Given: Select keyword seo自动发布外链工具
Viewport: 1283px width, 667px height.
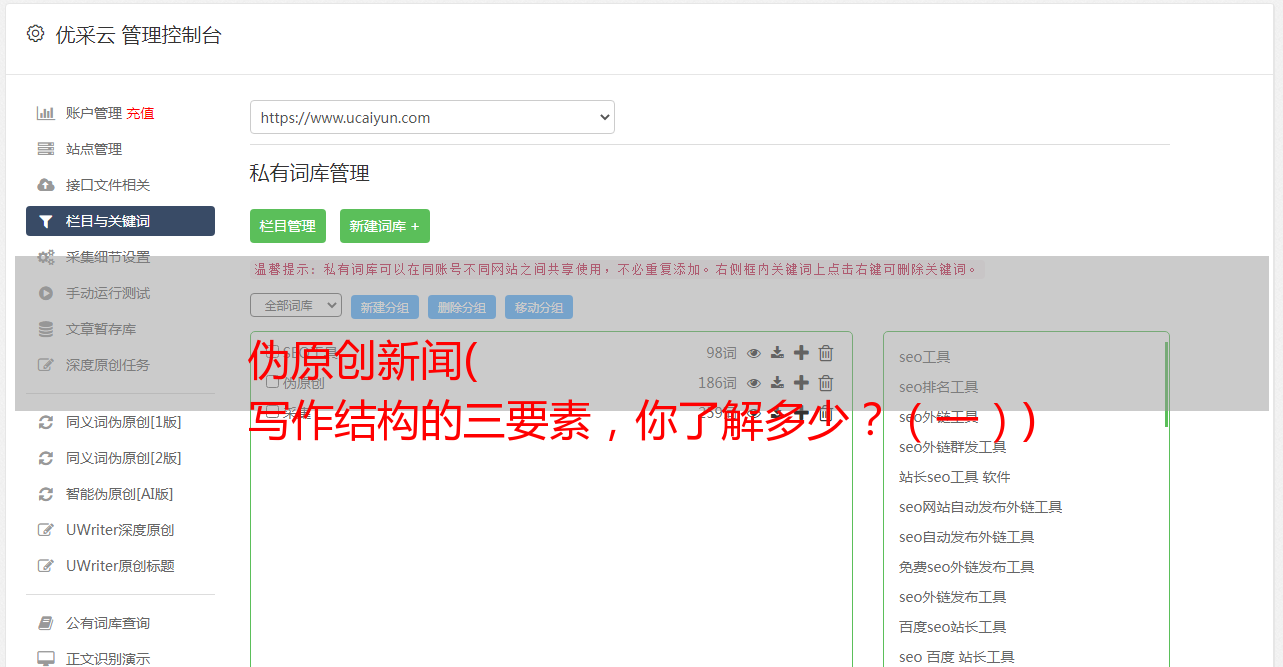Looking at the screenshot, I should [967, 537].
